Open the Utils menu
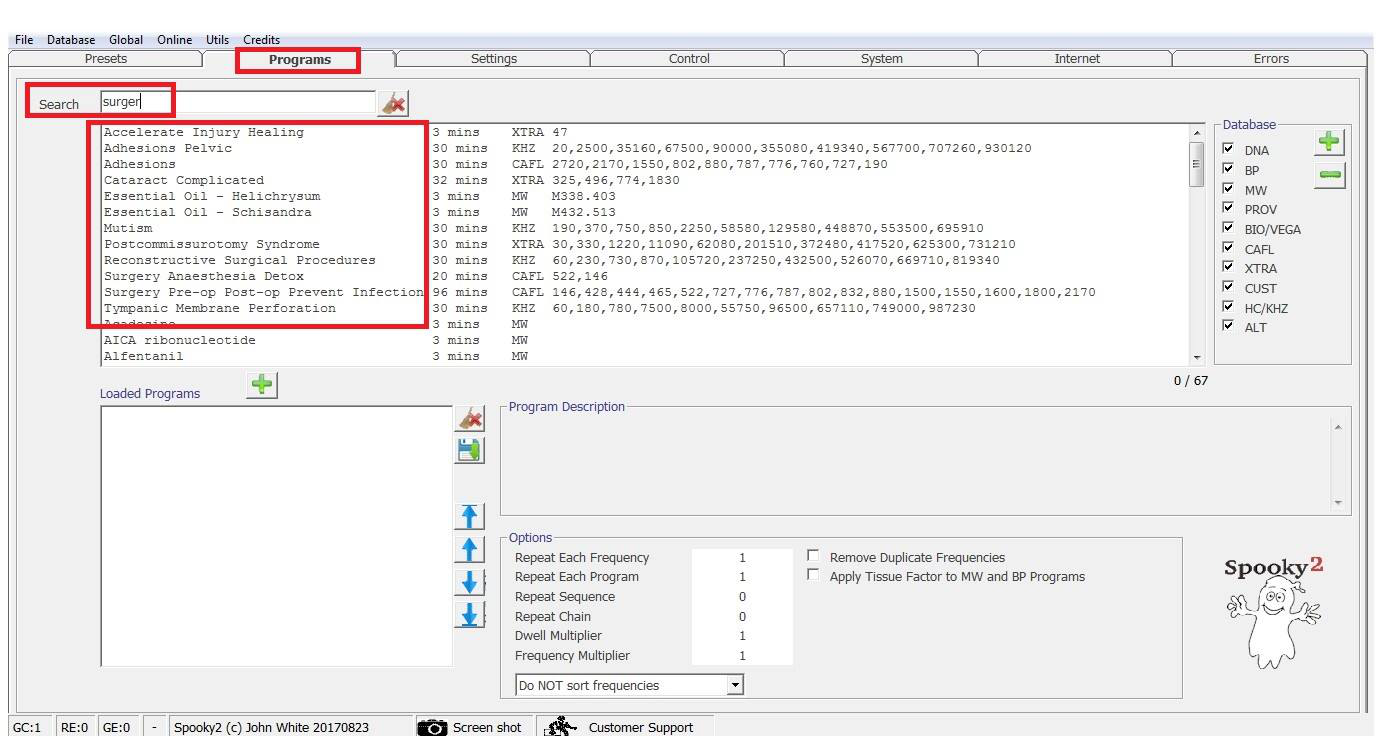This screenshot has height=744, width=1382. [217, 40]
